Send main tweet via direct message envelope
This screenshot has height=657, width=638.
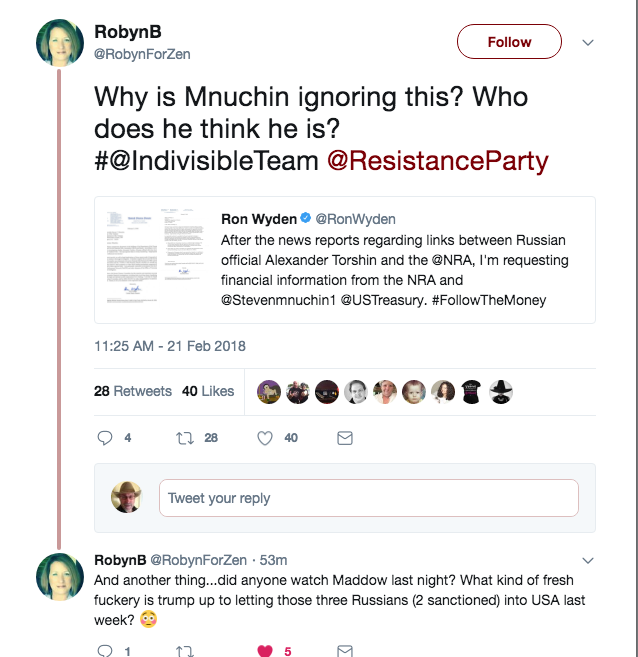(344, 437)
